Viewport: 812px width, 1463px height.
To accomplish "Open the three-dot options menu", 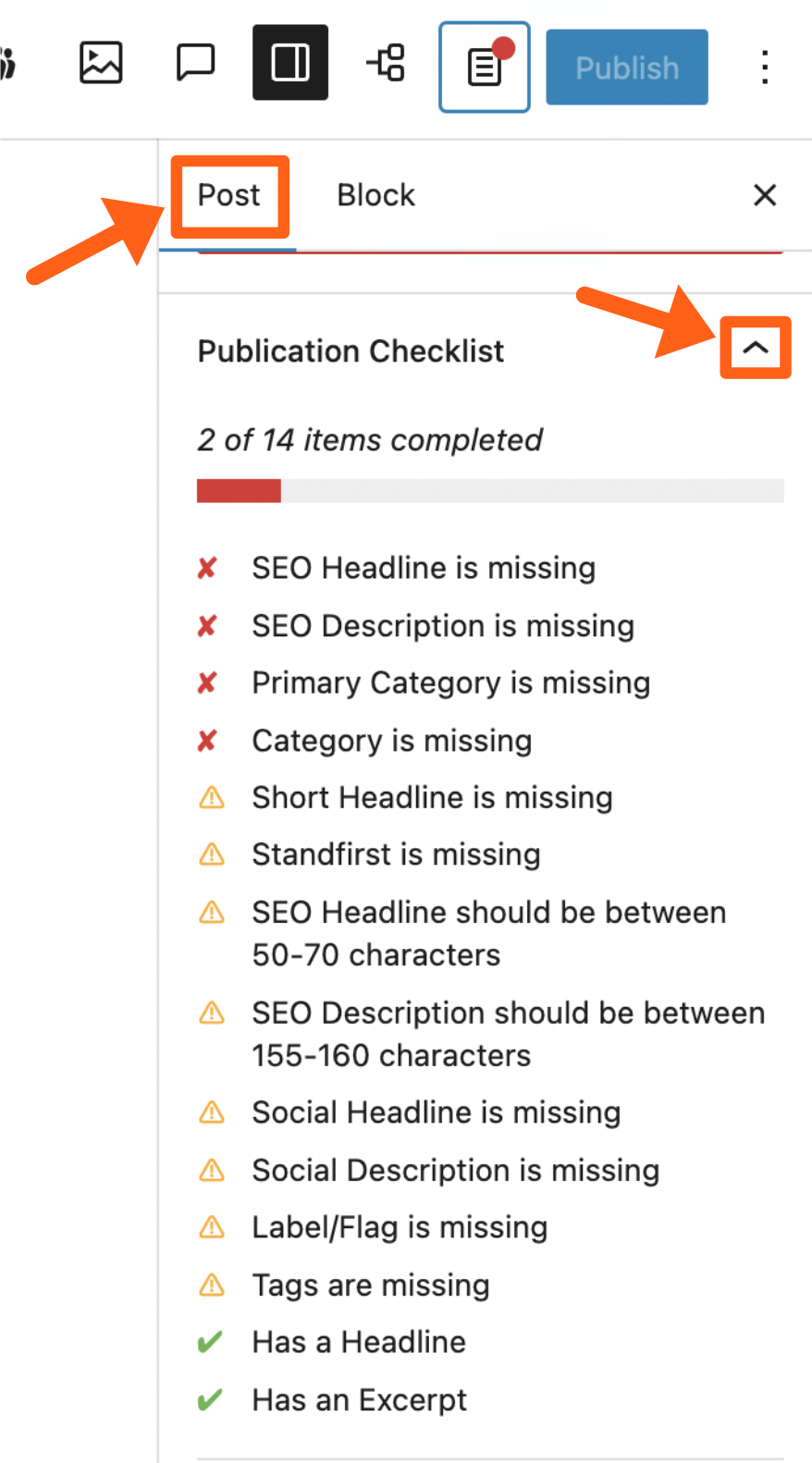I will (x=765, y=68).
